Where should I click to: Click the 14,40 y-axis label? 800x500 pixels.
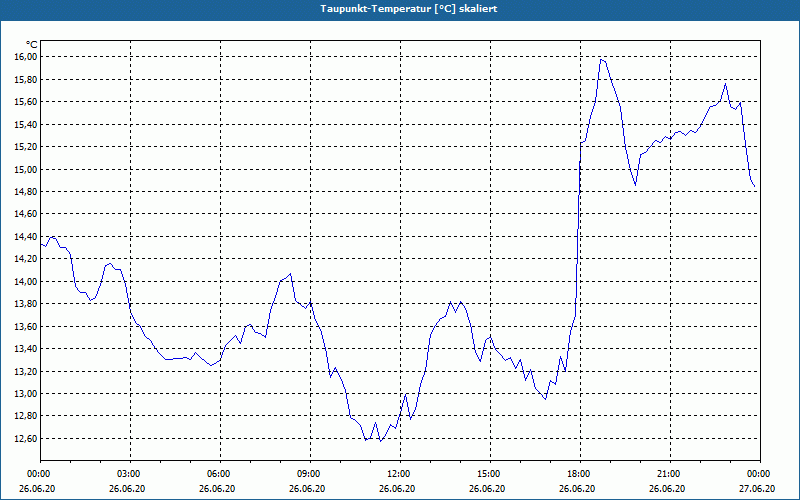26,237
